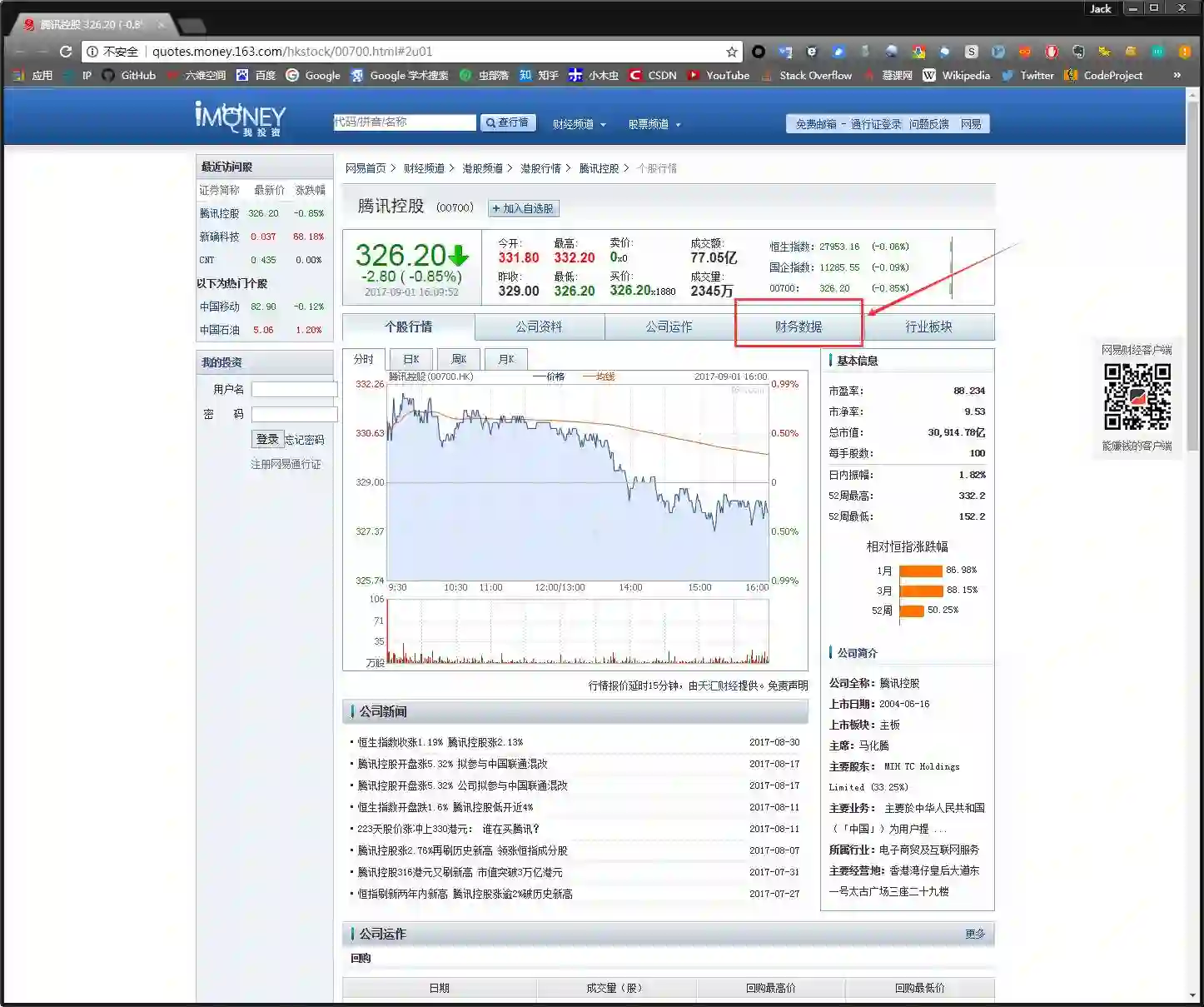Click the black circle extension icon
Viewport: 1204px width, 1007px height.
[x=759, y=52]
